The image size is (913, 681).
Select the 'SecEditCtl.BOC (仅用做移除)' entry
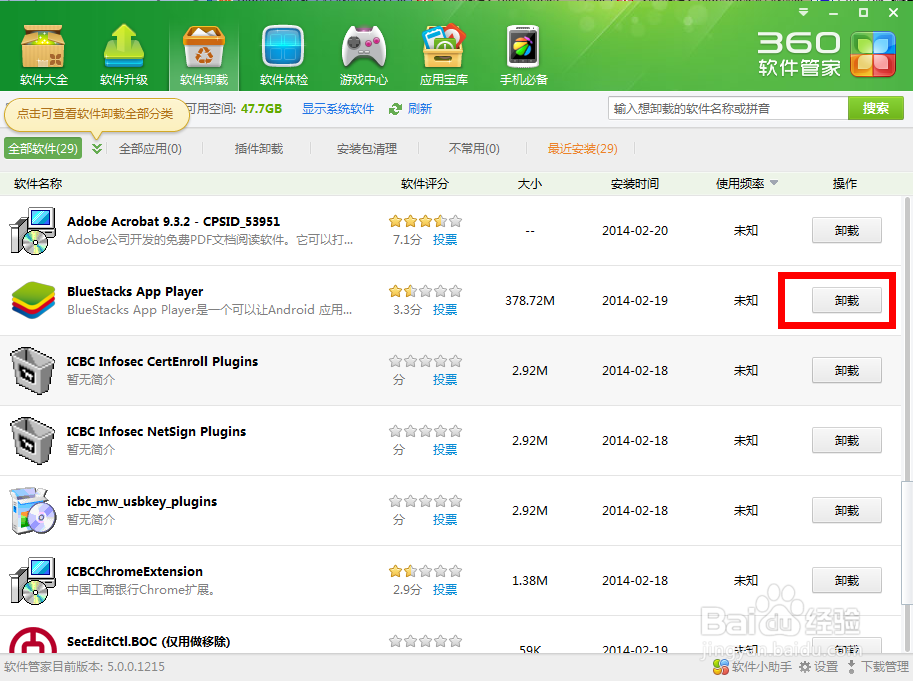click(x=148, y=641)
